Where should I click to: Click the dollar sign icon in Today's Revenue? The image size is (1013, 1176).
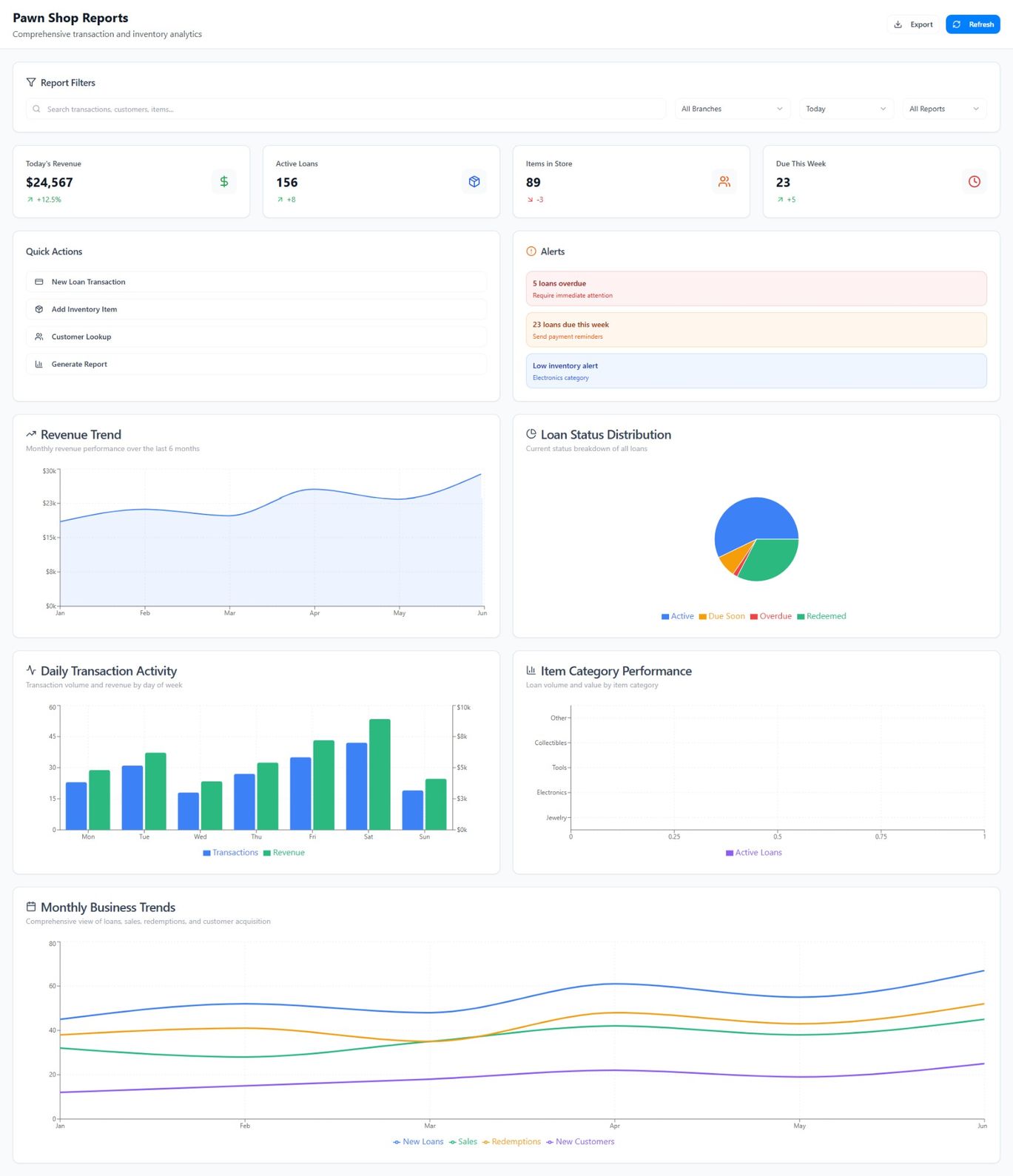pos(223,181)
